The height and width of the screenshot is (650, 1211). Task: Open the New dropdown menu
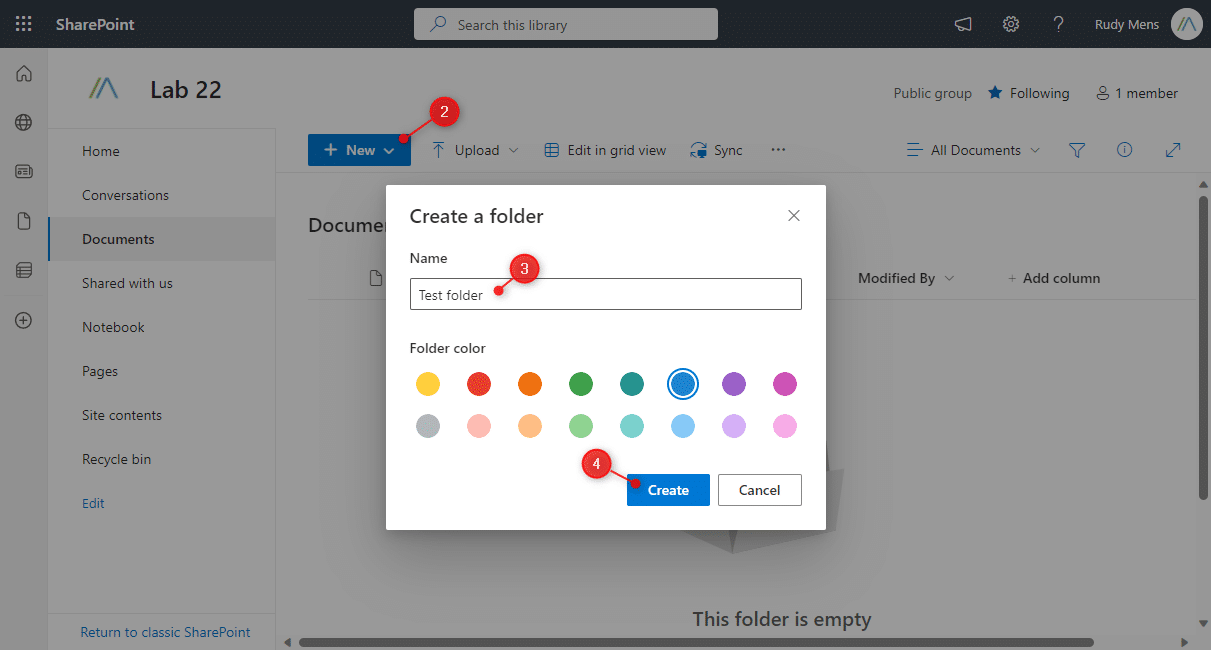(x=359, y=149)
